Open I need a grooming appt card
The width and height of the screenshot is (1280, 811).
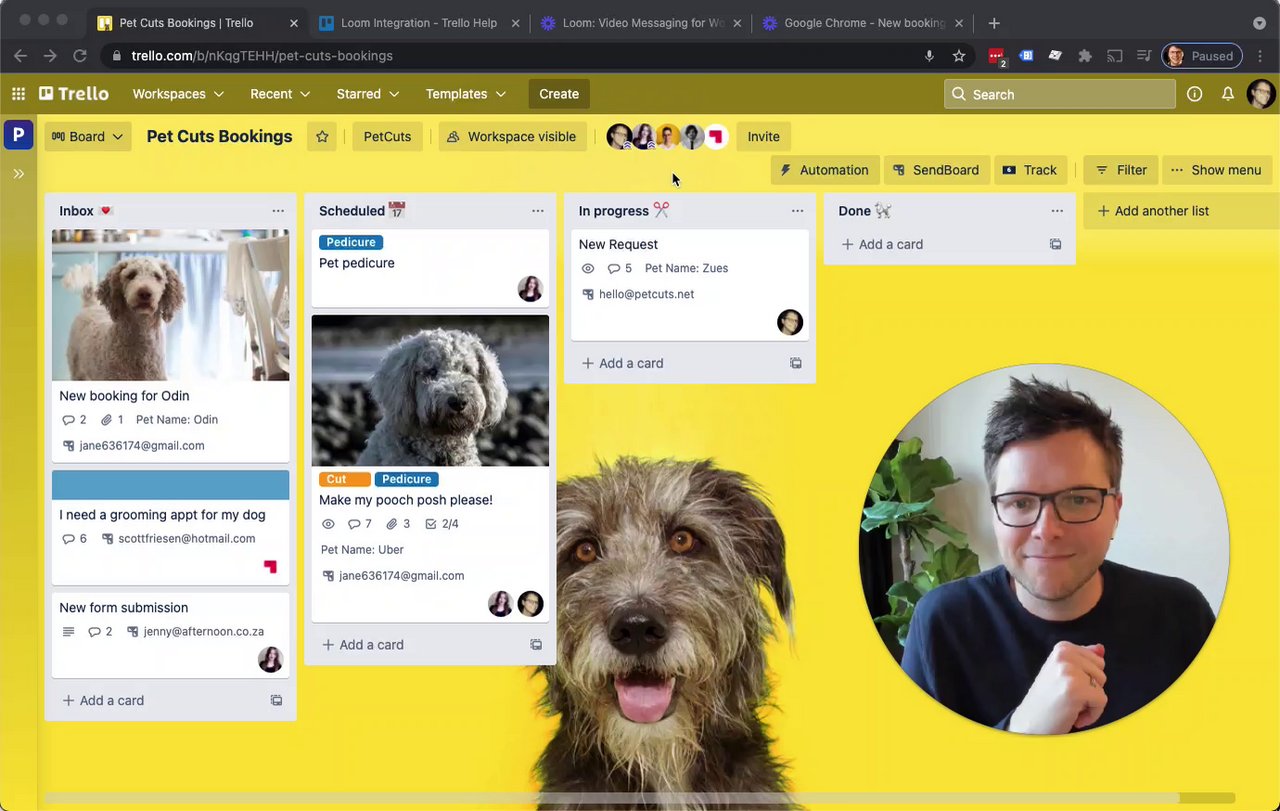pos(171,527)
